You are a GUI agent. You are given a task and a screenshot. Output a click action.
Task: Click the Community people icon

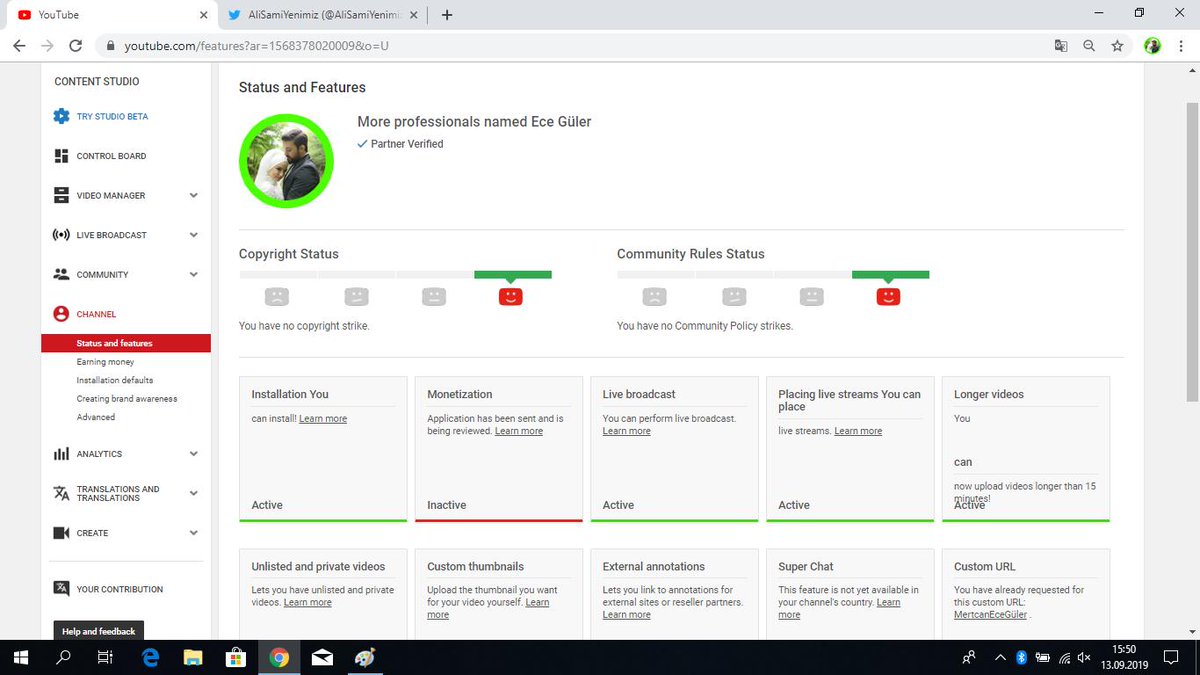61,274
